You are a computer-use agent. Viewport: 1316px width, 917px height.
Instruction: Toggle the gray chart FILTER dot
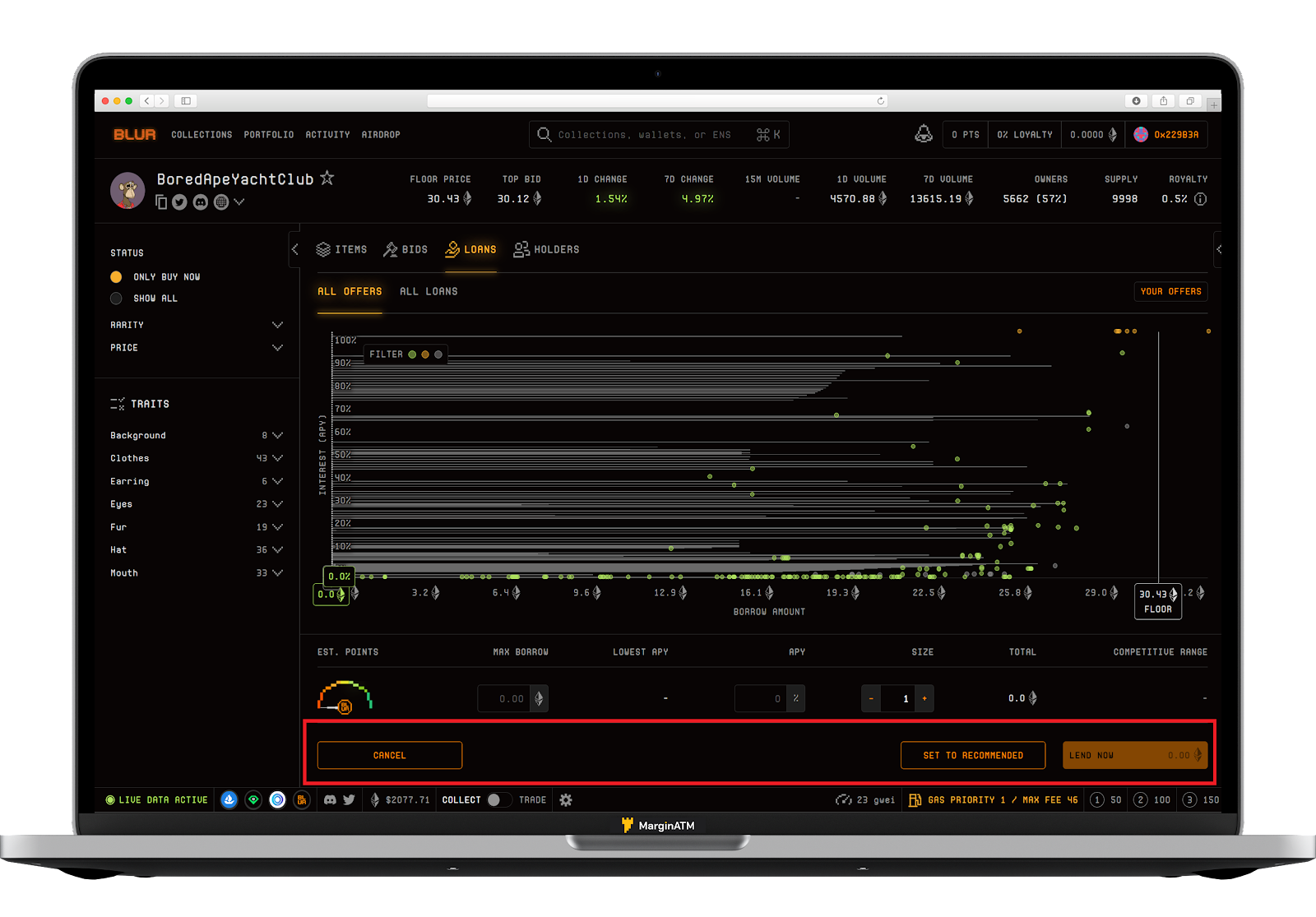pos(438,354)
